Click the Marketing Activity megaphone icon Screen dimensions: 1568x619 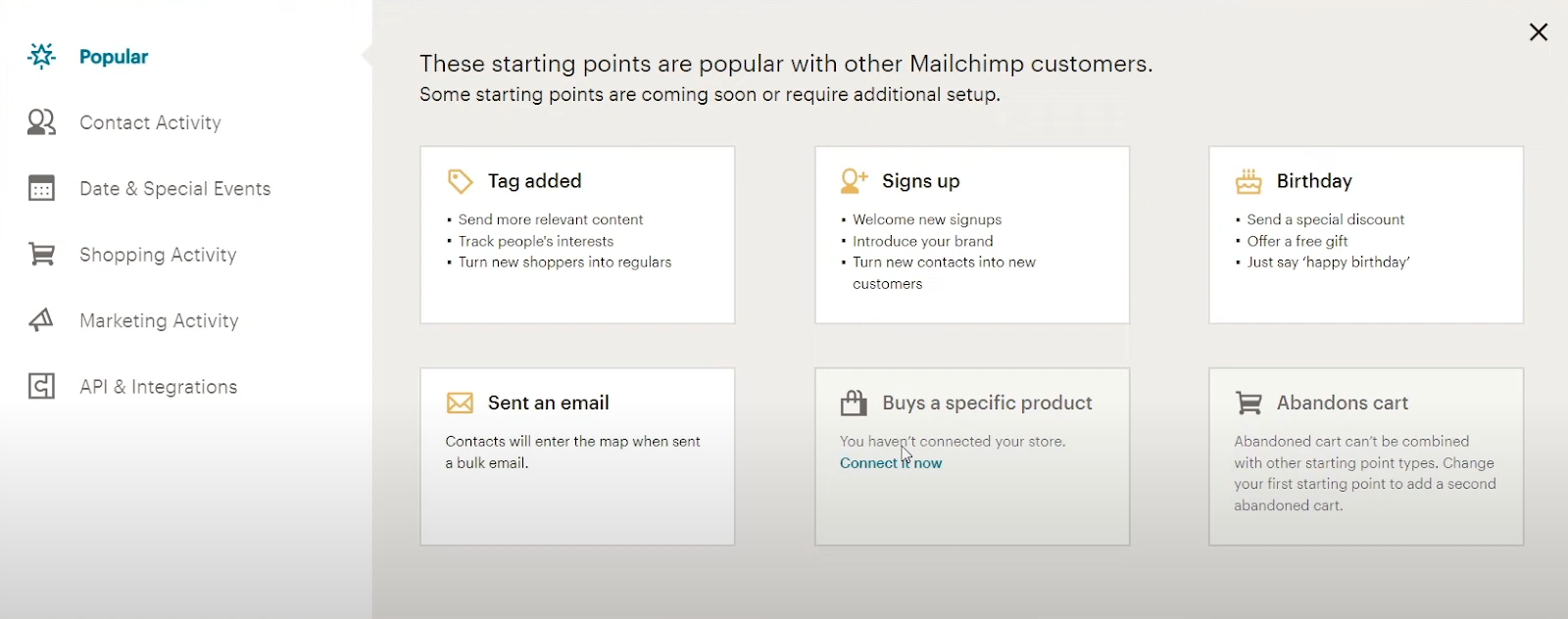[41, 320]
